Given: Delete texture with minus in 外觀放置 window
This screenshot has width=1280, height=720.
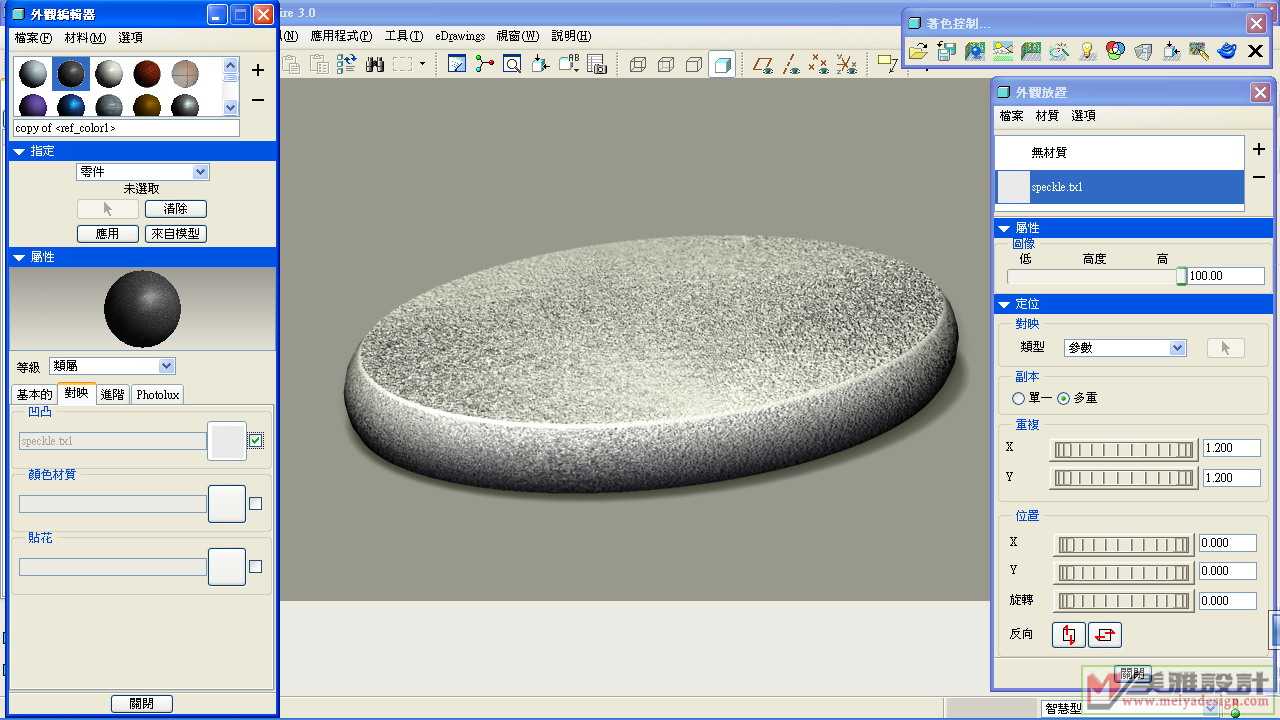Looking at the screenshot, I should tap(1259, 177).
